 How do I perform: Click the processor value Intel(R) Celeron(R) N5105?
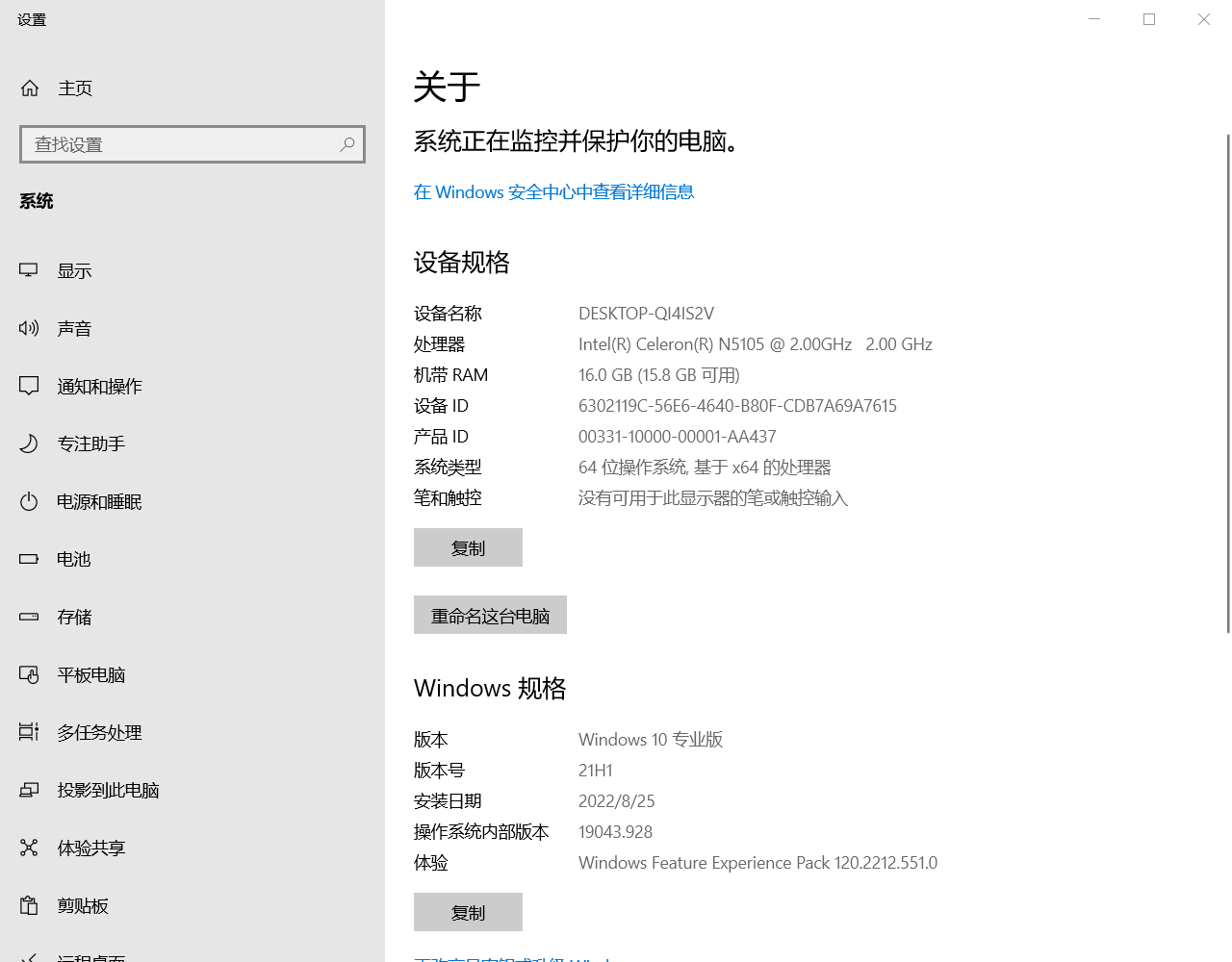(756, 344)
